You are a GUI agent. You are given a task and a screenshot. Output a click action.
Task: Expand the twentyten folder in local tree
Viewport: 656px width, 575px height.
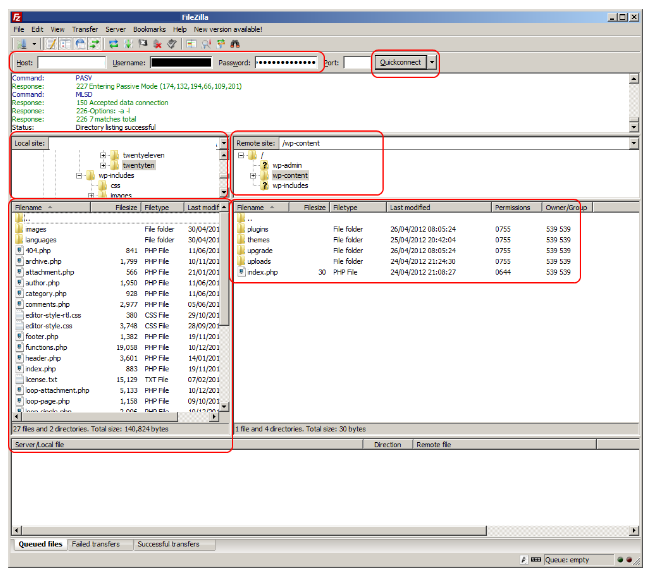[102, 166]
